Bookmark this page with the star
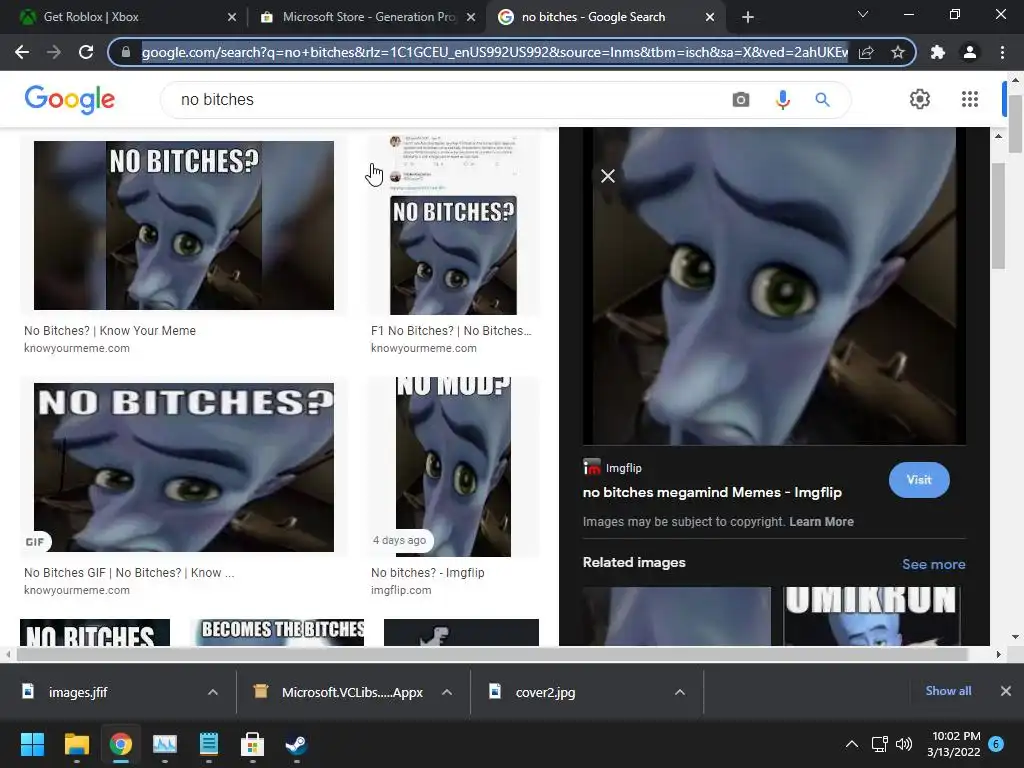The height and width of the screenshot is (768, 1024). click(898, 52)
